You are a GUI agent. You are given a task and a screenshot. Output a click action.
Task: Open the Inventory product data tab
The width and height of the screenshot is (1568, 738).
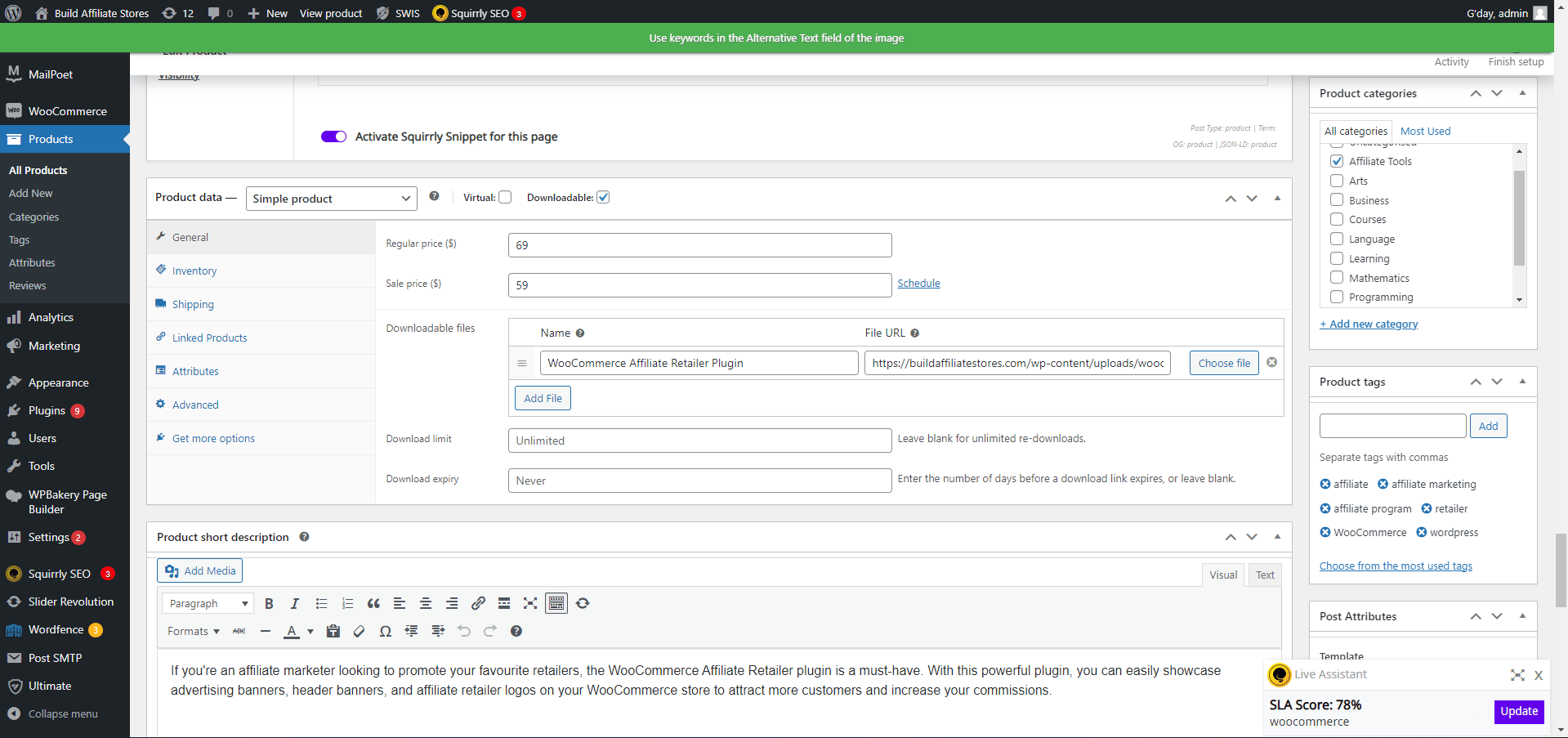point(194,271)
